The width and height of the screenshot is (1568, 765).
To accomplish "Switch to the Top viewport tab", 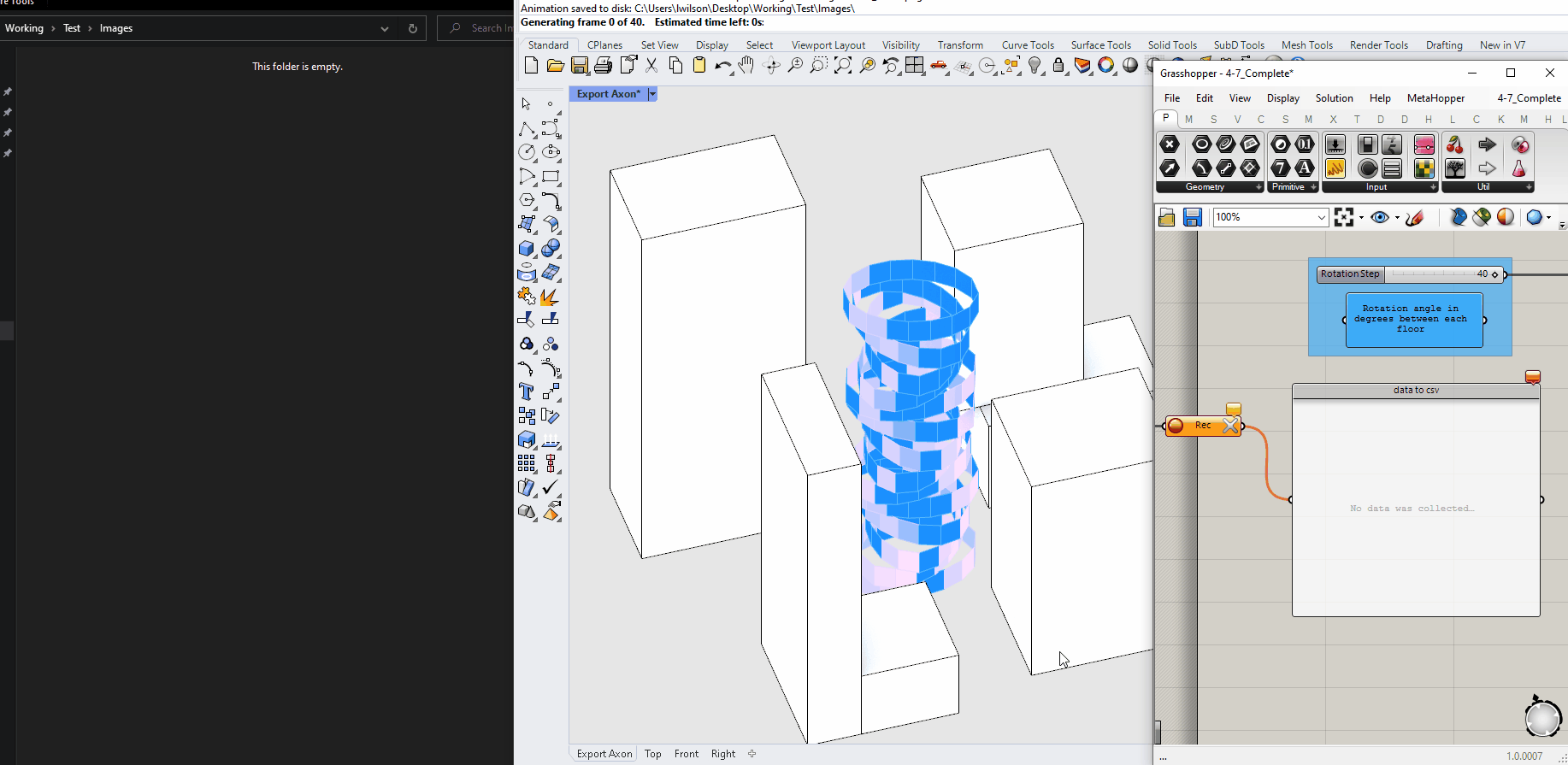I will point(653,754).
